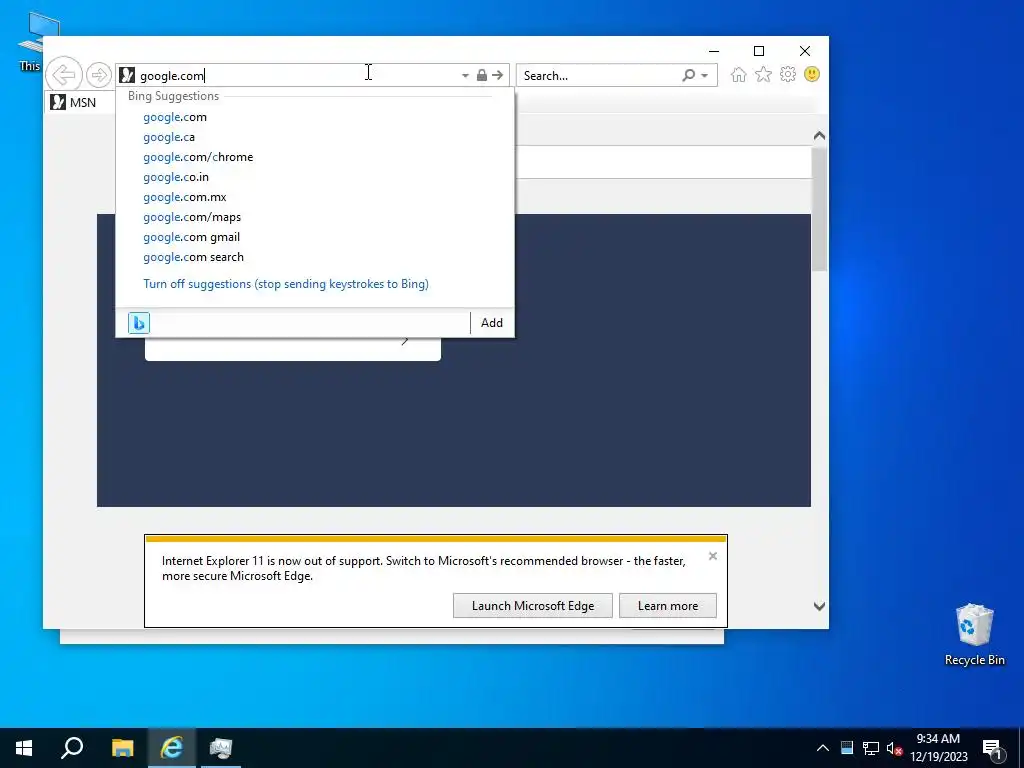Image resolution: width=1024 pixels, height=768 pixels.
Task: Click the Go arrow in address bar
Action: [498, 75]
